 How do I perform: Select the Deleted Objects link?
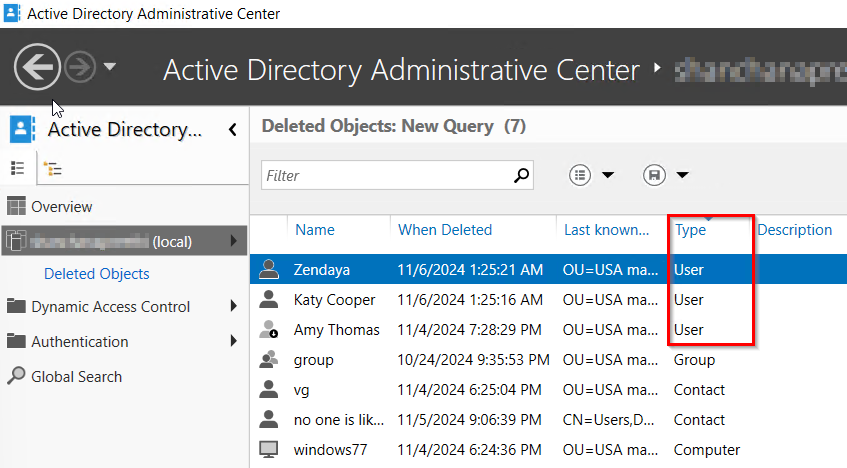tap(97, 274)
